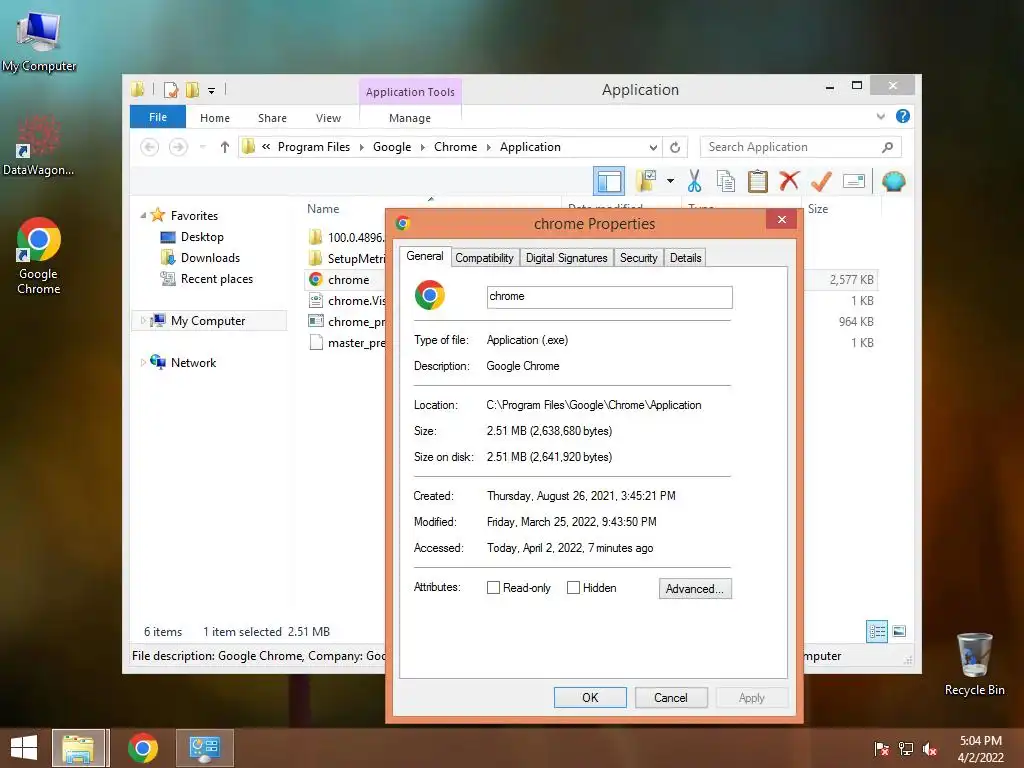
Task: Open the Manage ribbon tab
Action: coord(409,118)
